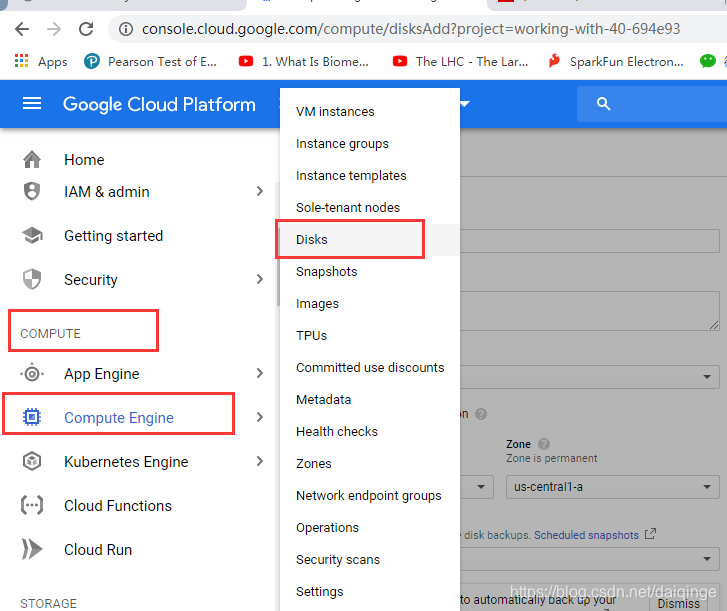The image size is (727, 611).
Task: Reload the page with refresh icon
Action: click(86, 29)
